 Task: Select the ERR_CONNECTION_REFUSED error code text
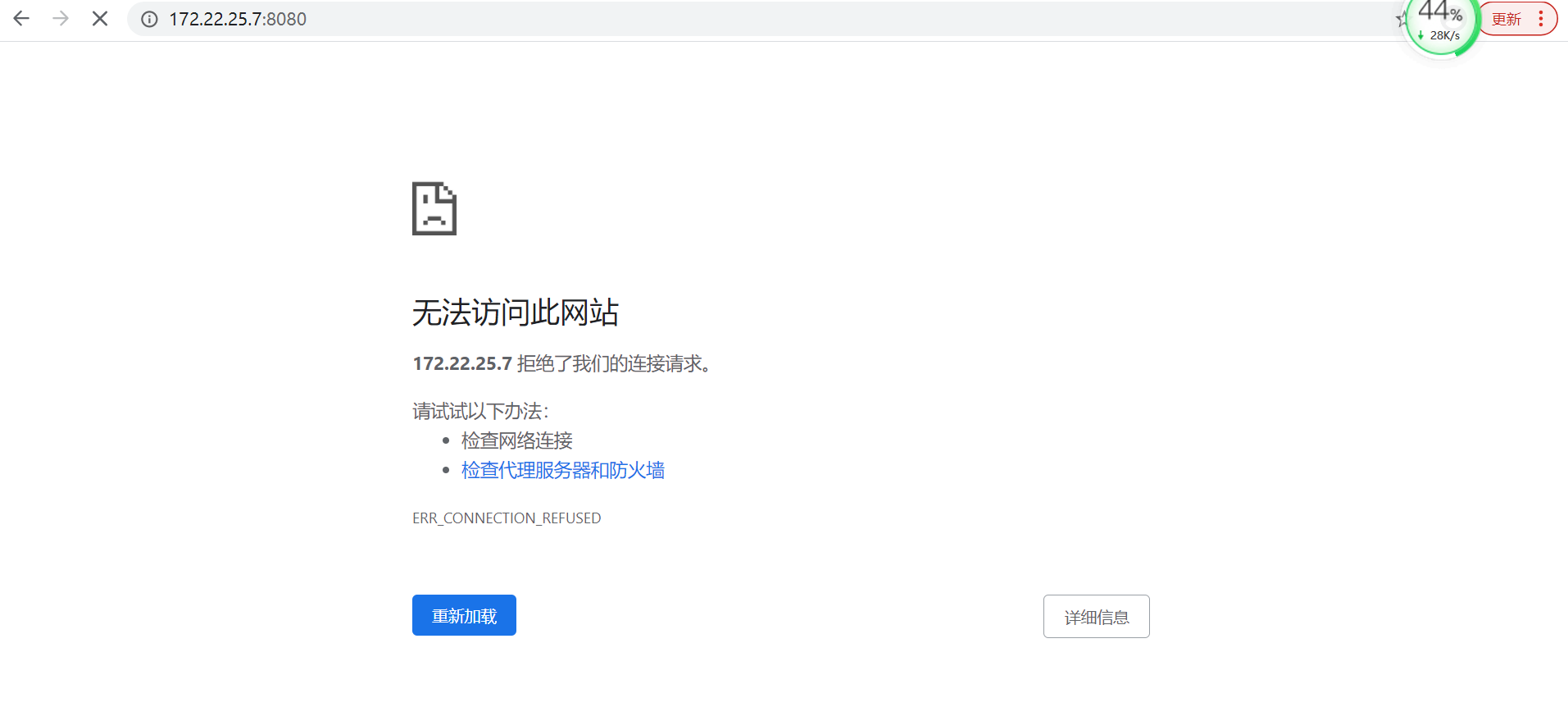507,518
